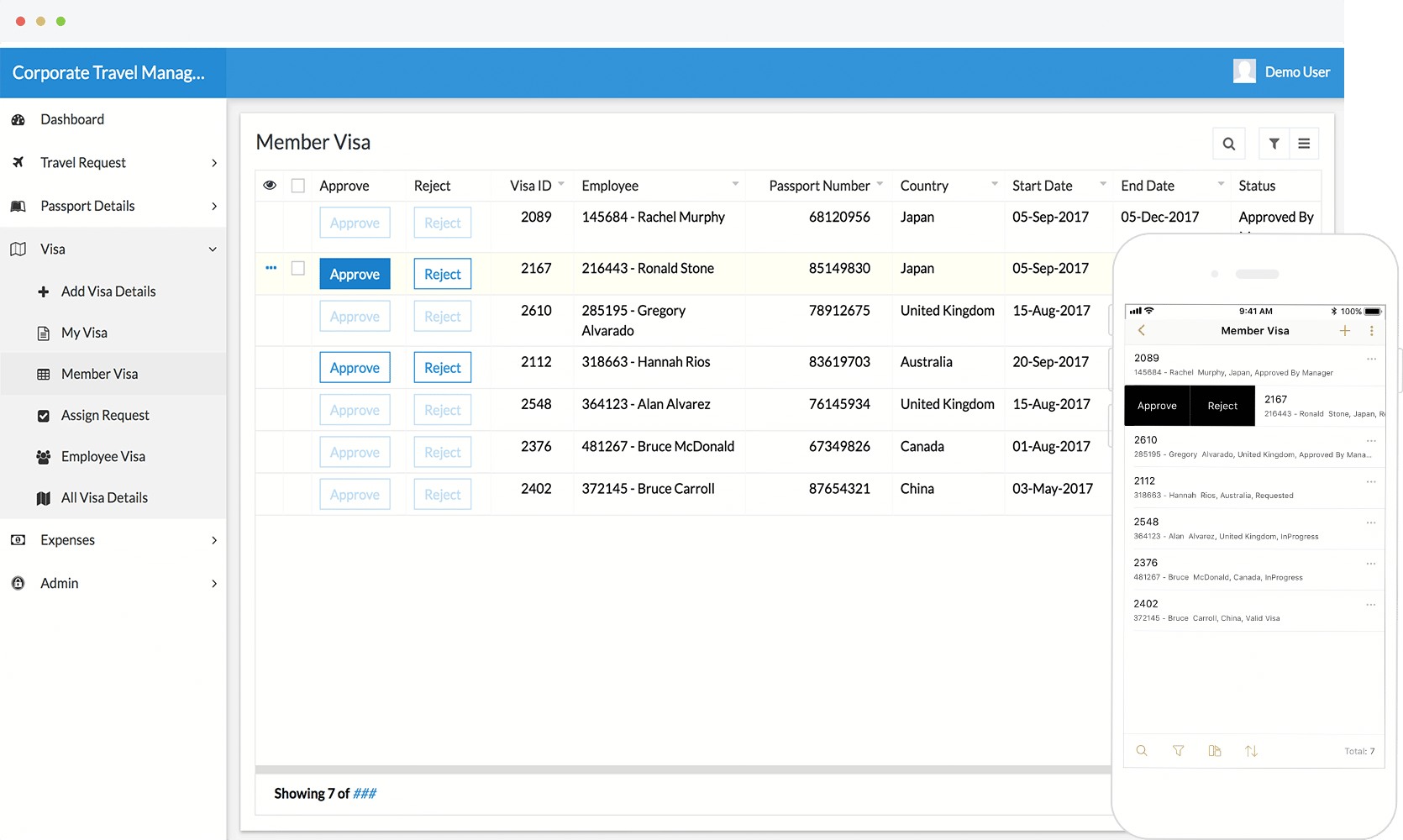Select Employee Visa in the sidebar

[102, 456]
